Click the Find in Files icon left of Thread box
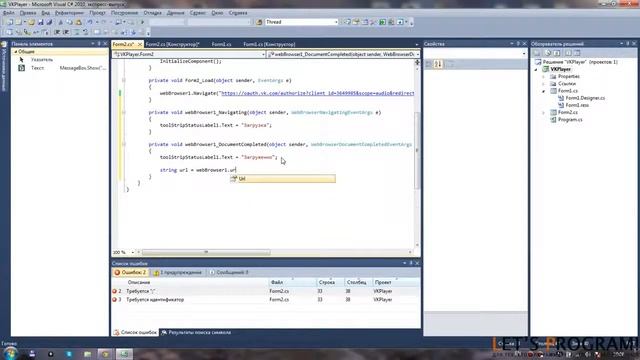 [x=259, y=22]
